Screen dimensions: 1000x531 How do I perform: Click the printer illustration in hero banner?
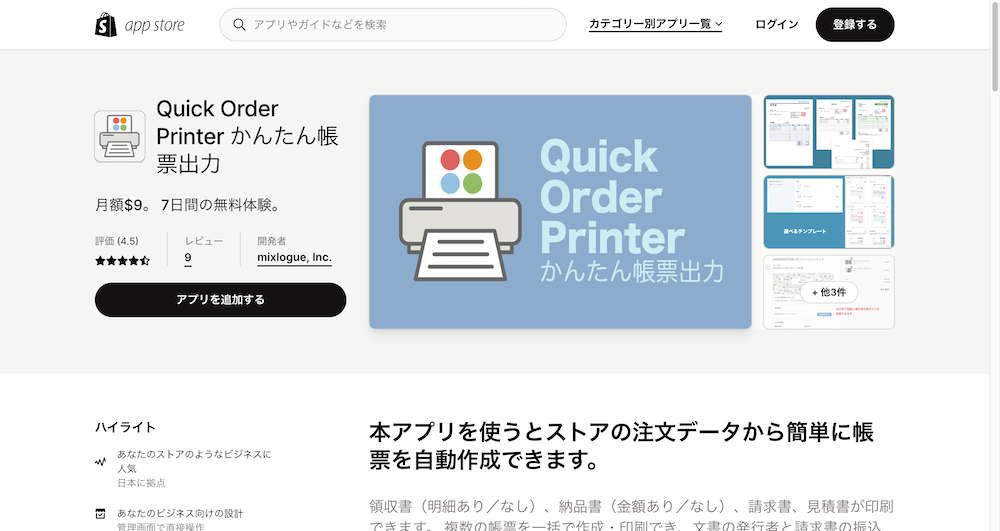click(460, 212)
